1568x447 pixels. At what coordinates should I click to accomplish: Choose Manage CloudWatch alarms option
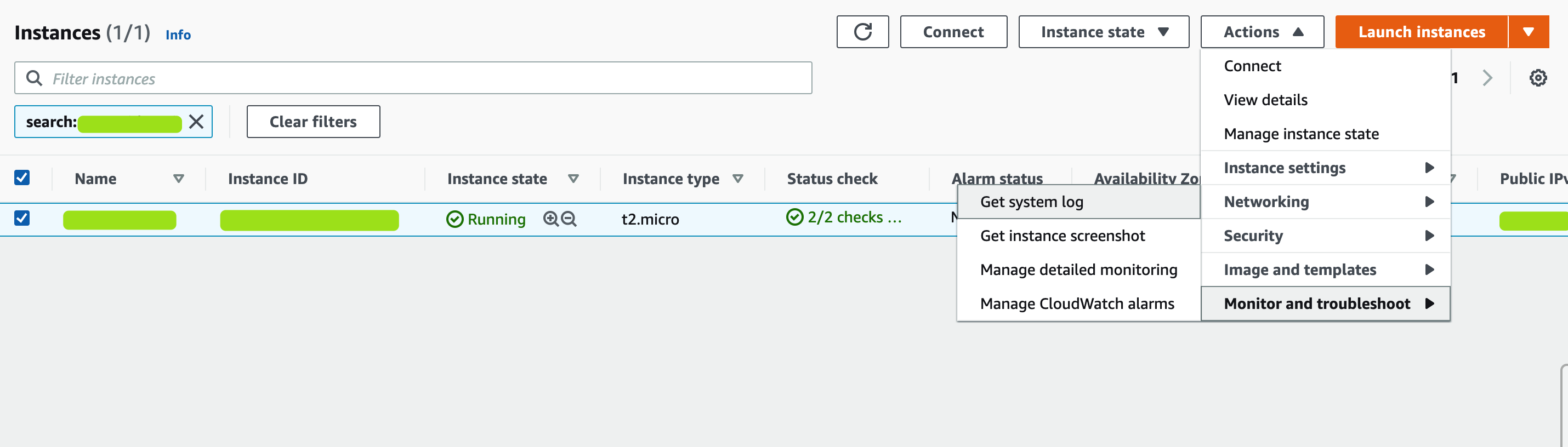tap(1077, 303)
